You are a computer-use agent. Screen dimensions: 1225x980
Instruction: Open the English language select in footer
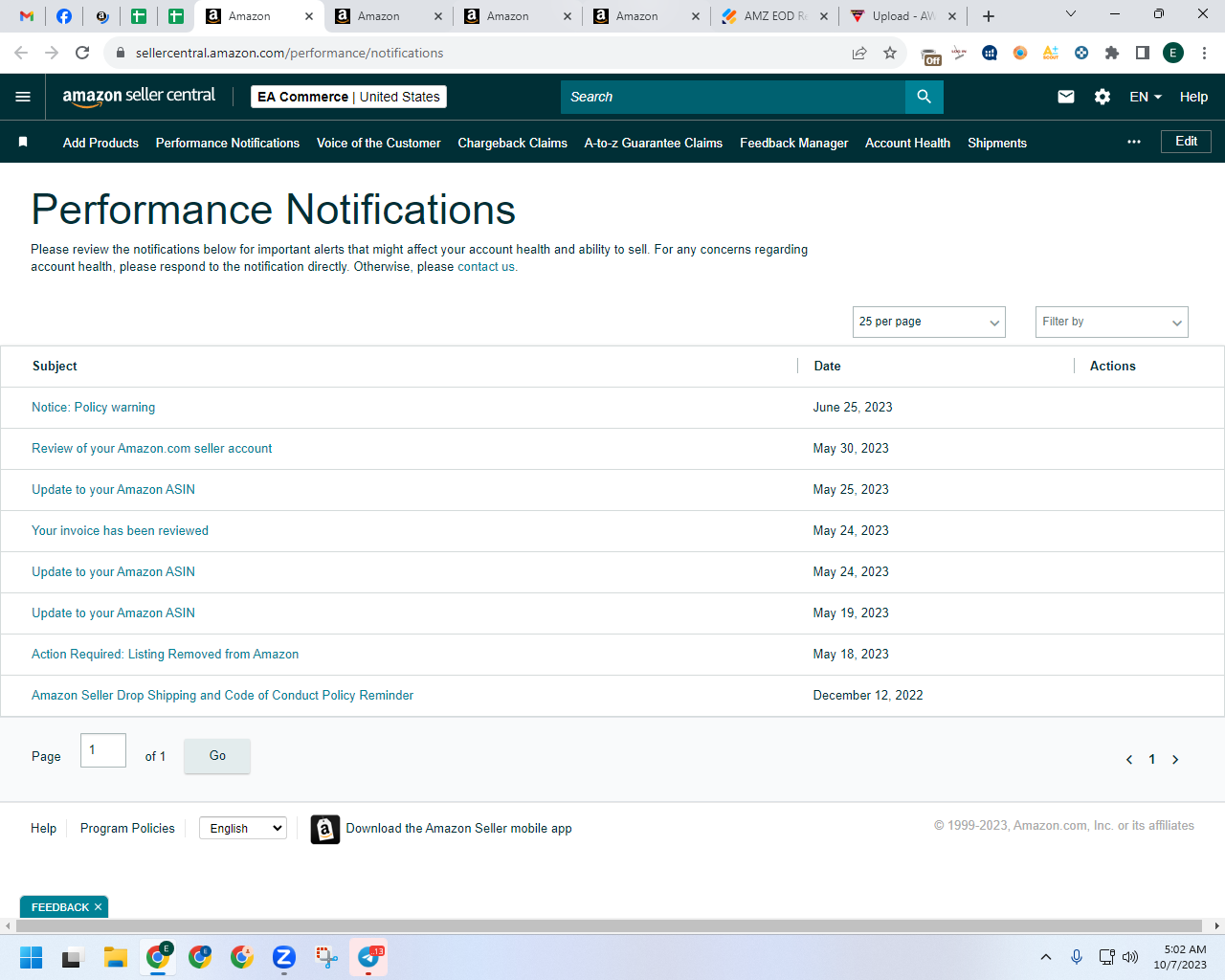pos(243,828)
